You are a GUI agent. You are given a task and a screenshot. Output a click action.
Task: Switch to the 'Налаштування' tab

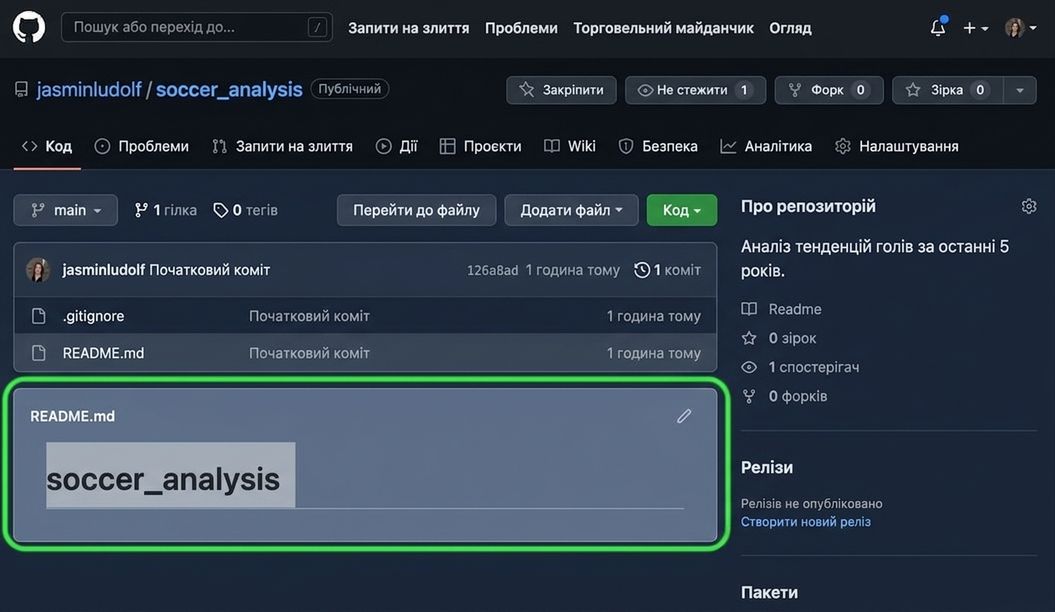coord(897,147)
